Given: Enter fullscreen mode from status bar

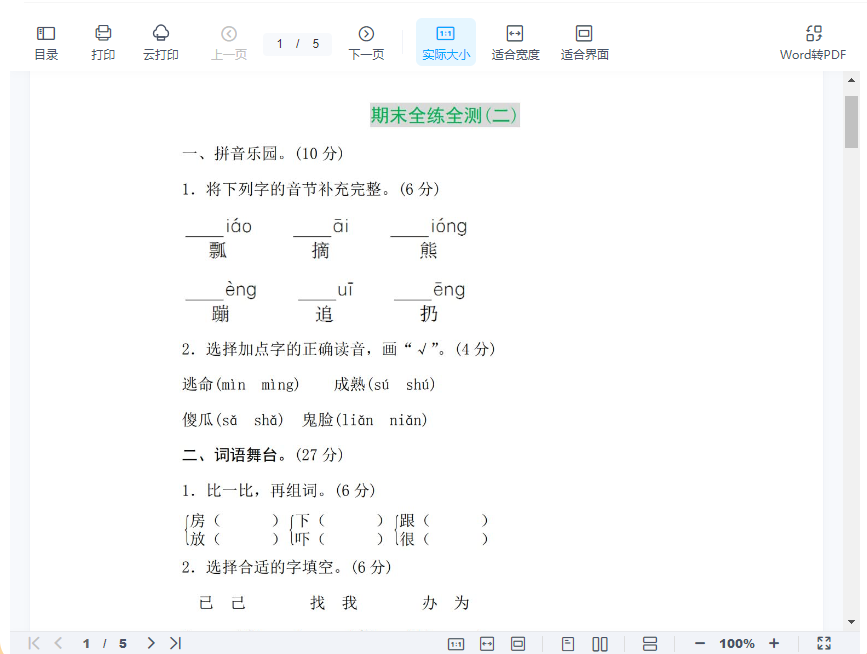Looking at the screenshot, I should coord(824,643).
